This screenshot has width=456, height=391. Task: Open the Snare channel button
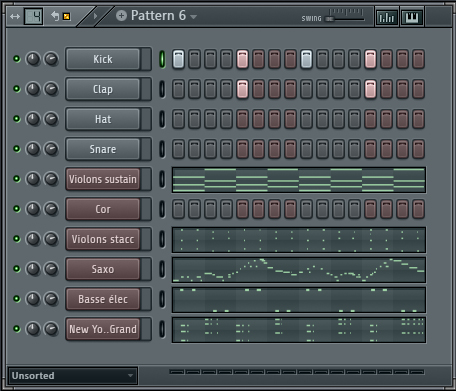click(103, 149)
